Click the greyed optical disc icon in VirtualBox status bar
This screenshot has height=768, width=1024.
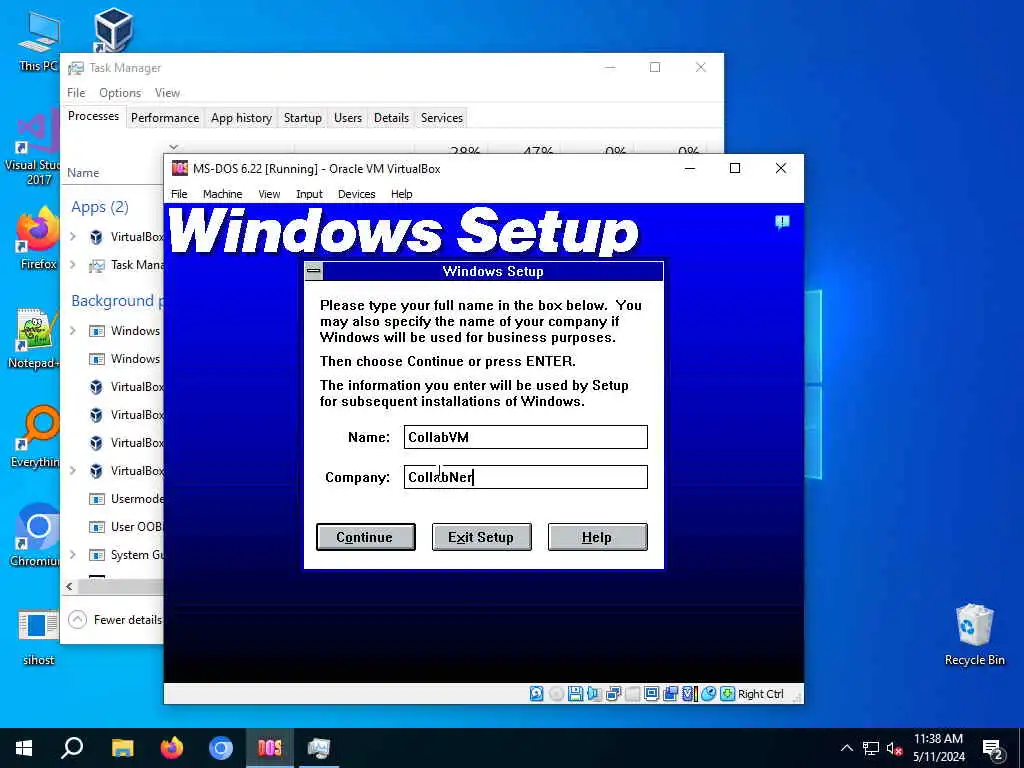click(556, 694)
